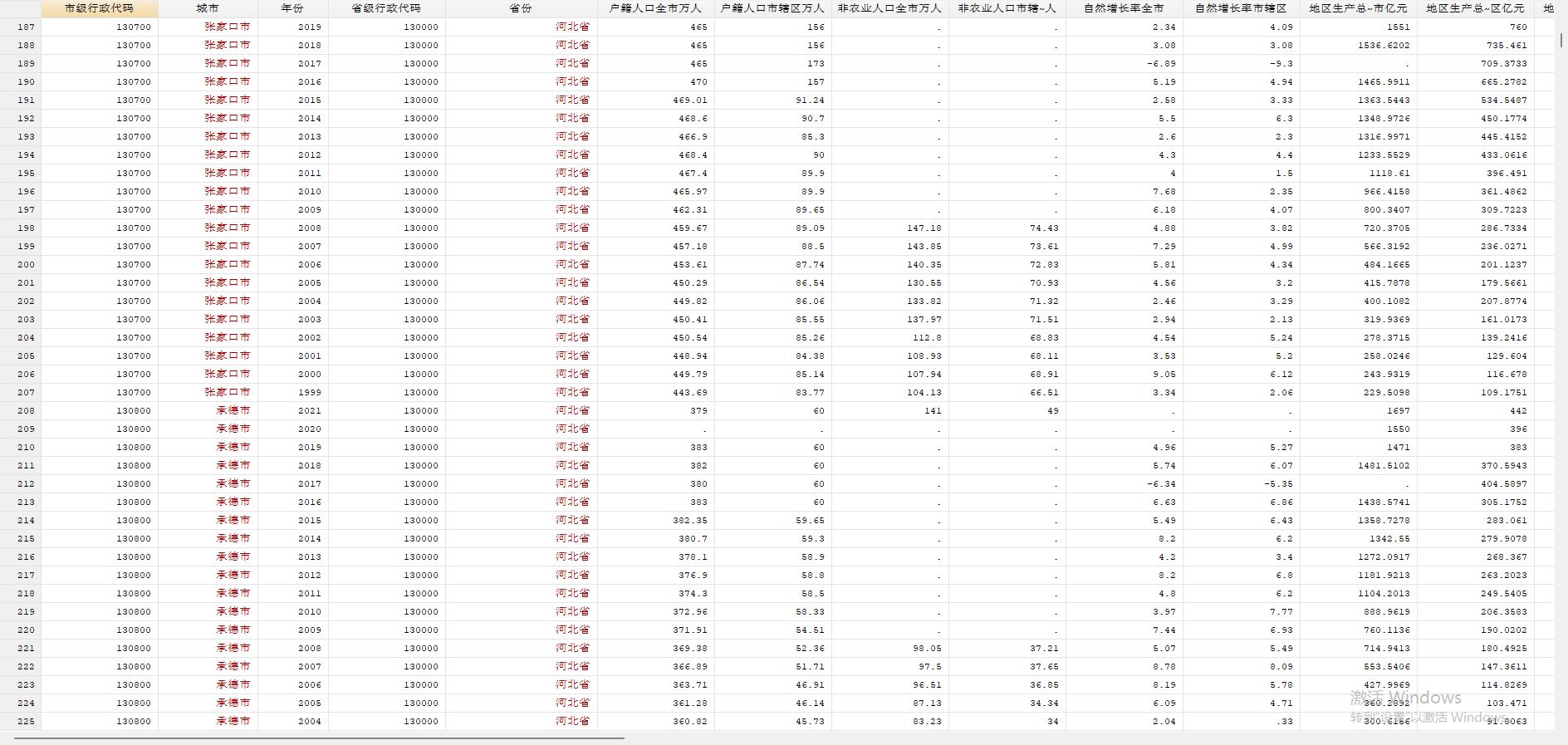
Task: Click the cell with value 37.65
Action: 1007,667
